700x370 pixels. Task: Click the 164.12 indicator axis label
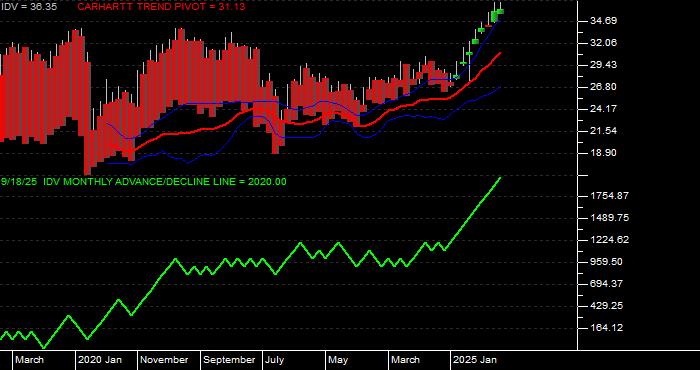tap(607, 328)
